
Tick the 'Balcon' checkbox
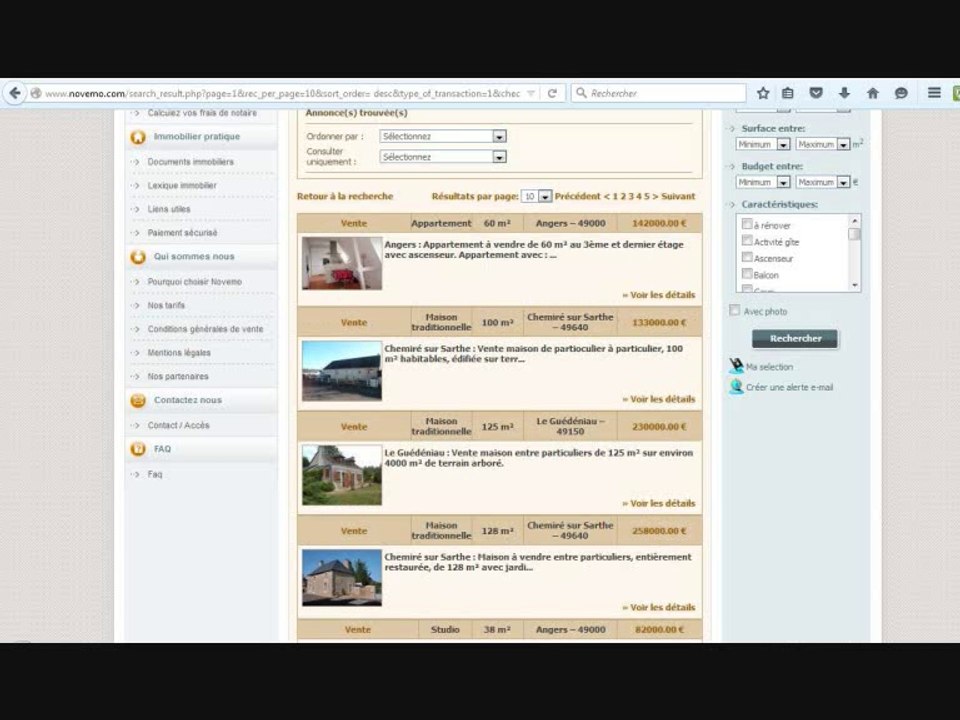coord(747,274)
